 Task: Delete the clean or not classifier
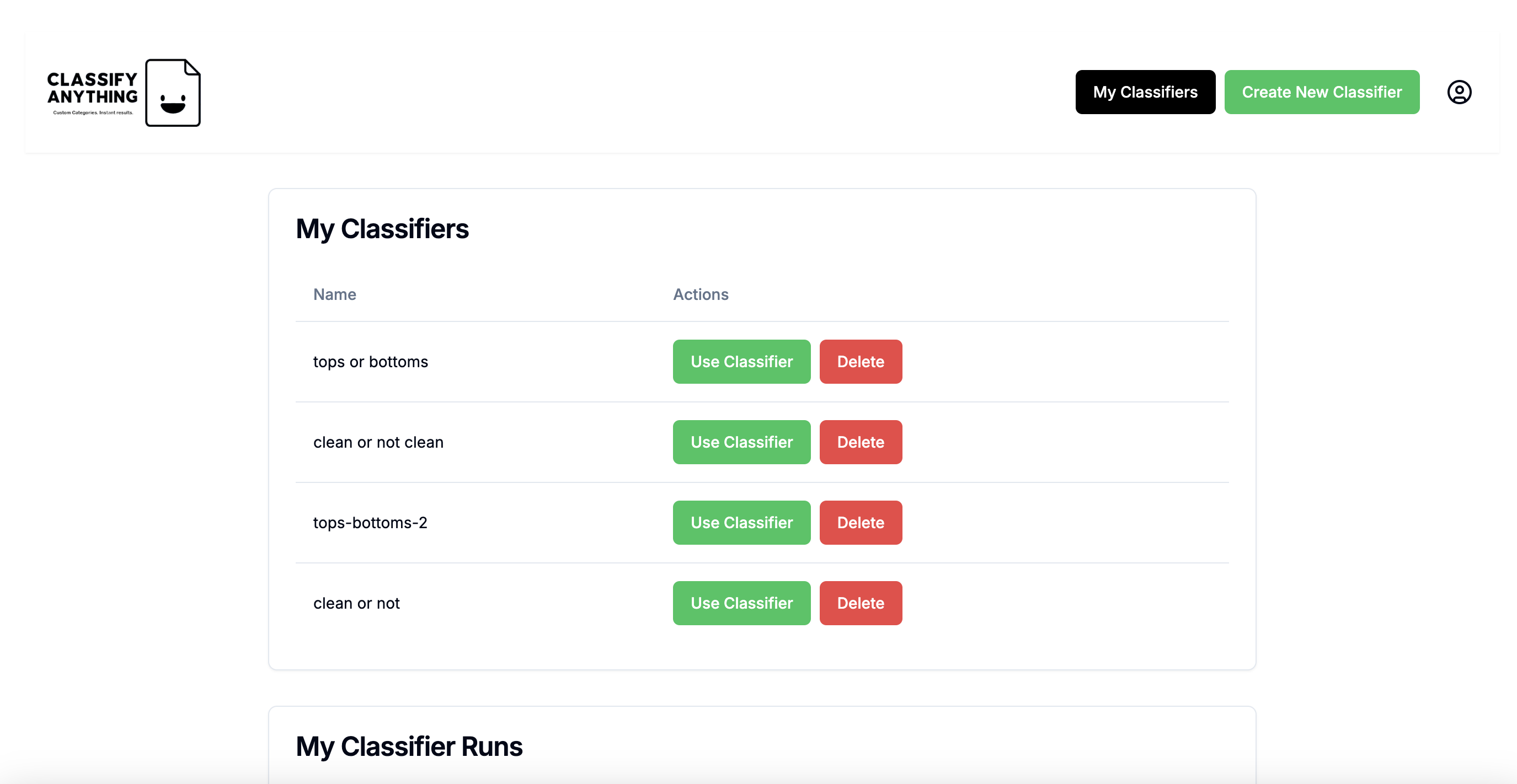click(x=861, y=603)
